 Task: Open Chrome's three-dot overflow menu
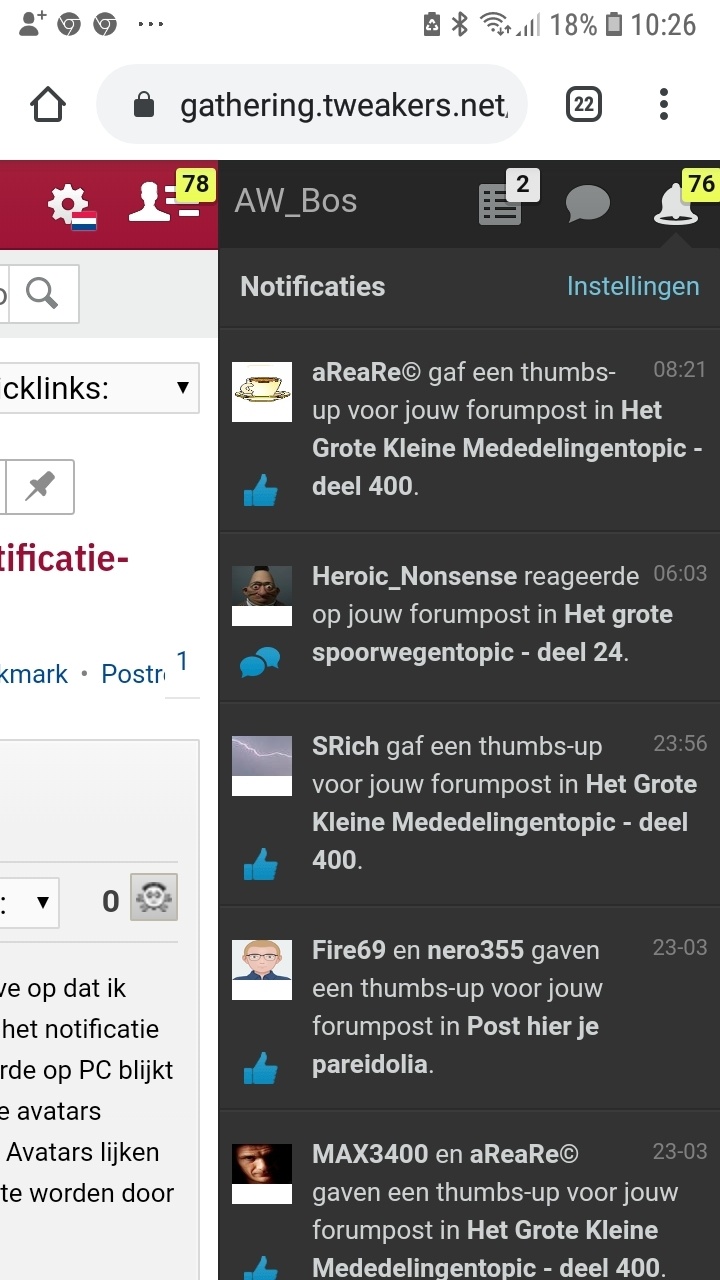tap(663, 103)
